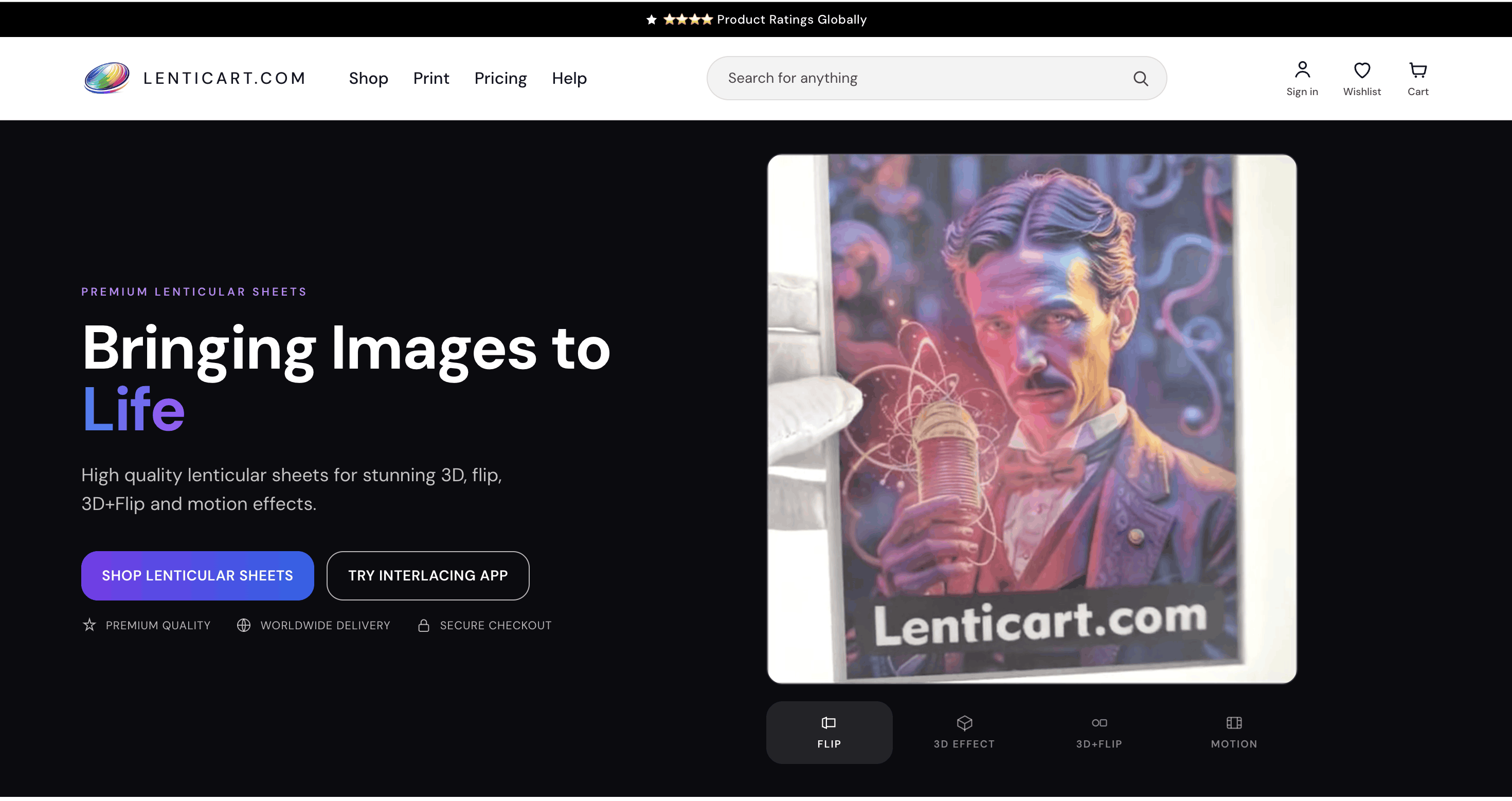Image resolution: width=1512 pixels, height=801 pixels.
Task: Click the Worldwide Delivery globe icon
Action: (244, 625)
